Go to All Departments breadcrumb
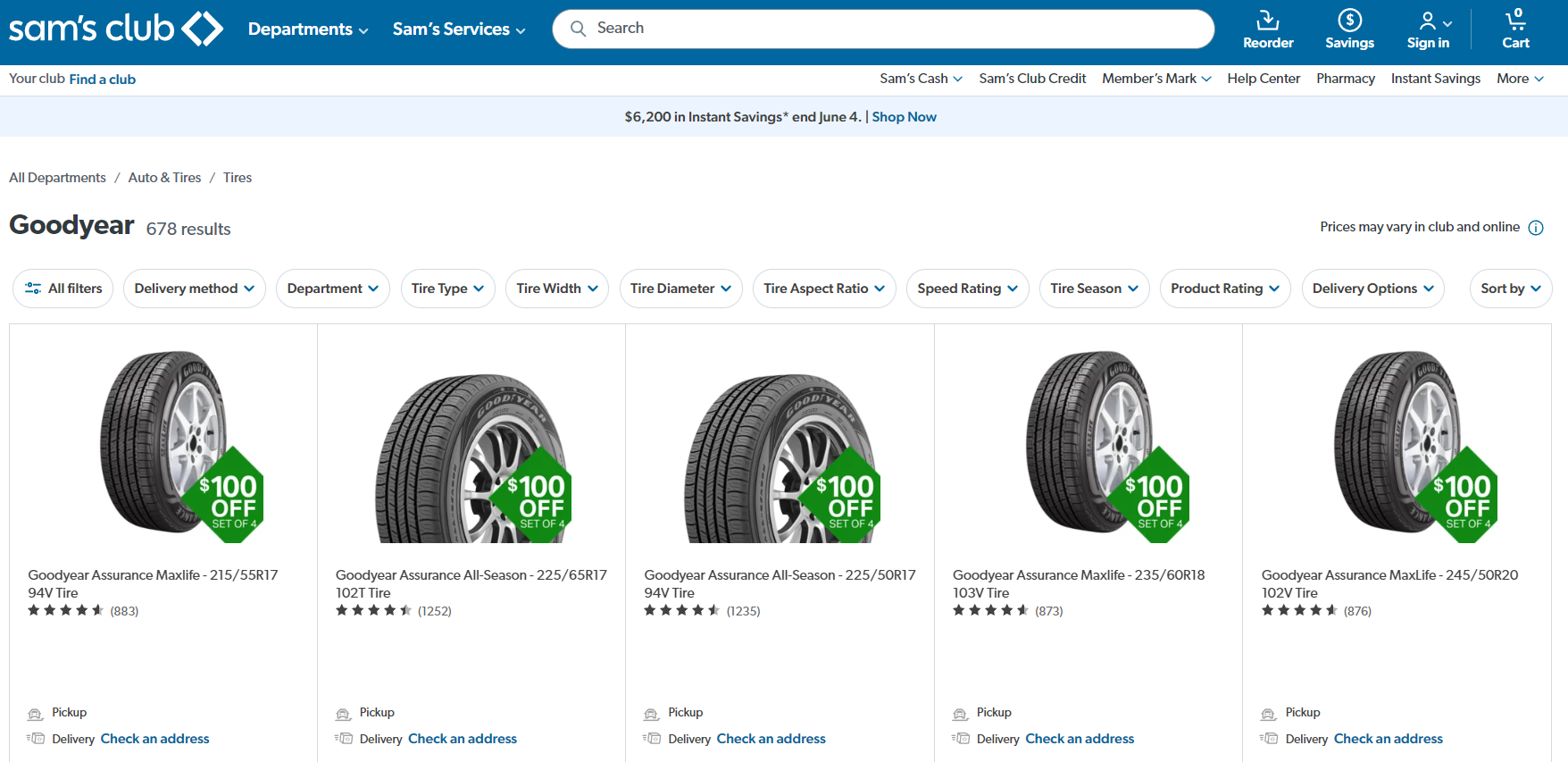The height and width of the screenshot is (762, 1568). [x=57, y=178]
